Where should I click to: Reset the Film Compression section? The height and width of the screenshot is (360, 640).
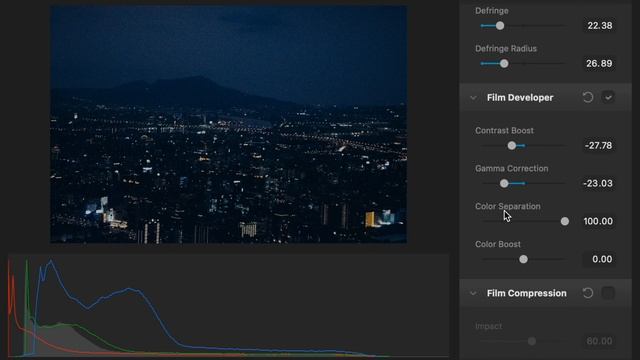[588, 293]
